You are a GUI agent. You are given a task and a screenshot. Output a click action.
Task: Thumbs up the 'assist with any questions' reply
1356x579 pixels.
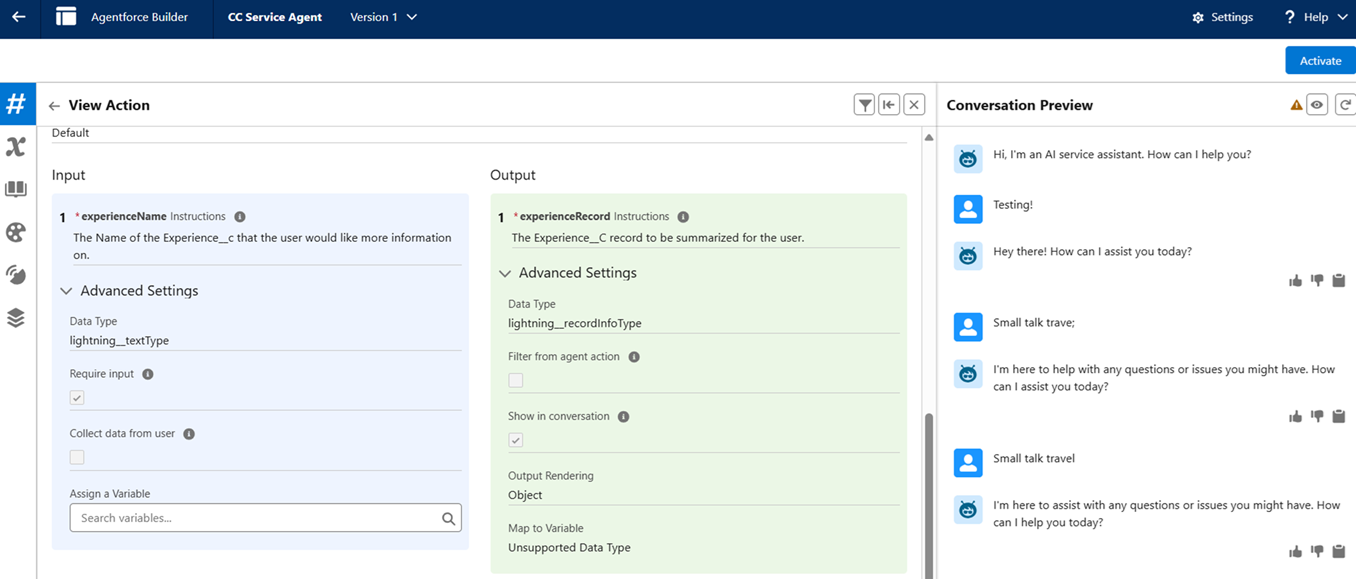tap(1296, 552)
